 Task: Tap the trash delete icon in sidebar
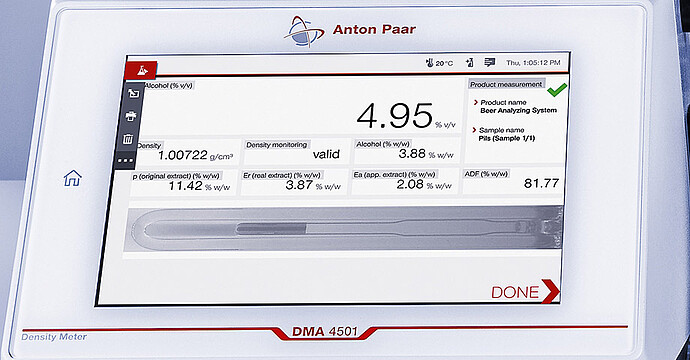(x=128, y=140)
